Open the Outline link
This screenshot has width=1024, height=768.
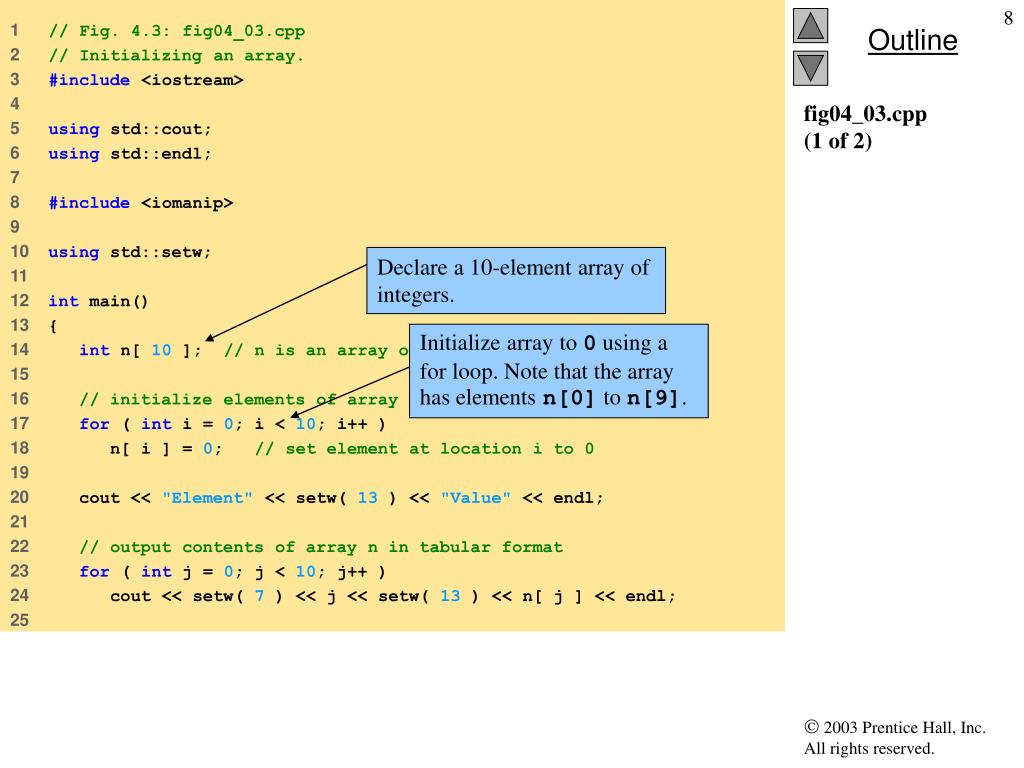912,41
